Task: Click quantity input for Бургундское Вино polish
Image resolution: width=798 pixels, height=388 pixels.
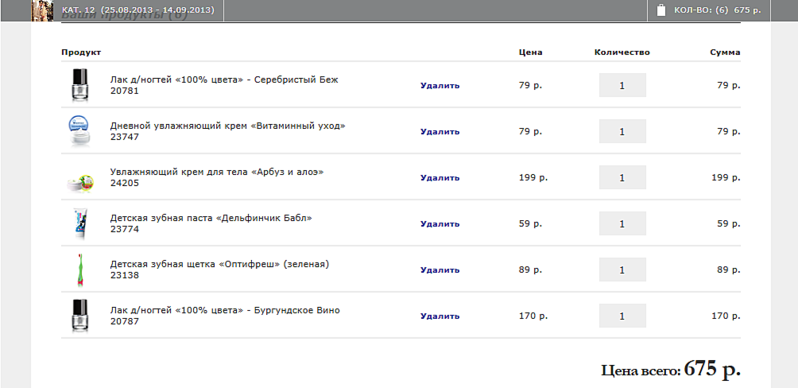Action: tap(622, 316)
